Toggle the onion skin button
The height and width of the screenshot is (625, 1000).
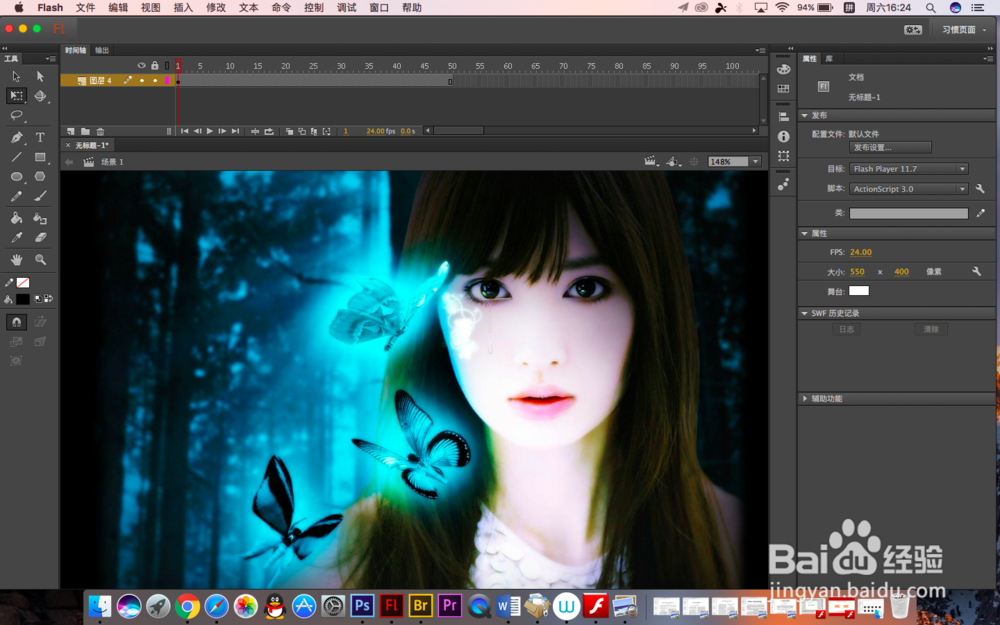click(x=290, y=131)
